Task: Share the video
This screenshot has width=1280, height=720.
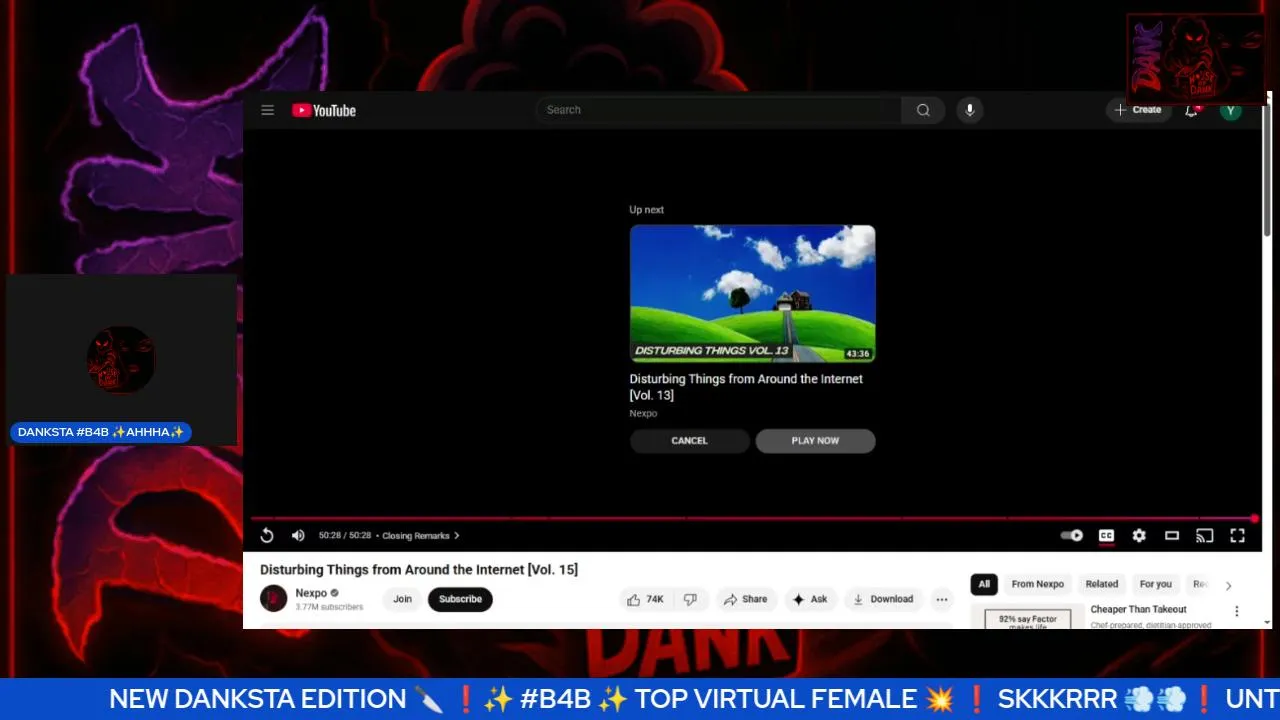Action: (x=745, y=599)
